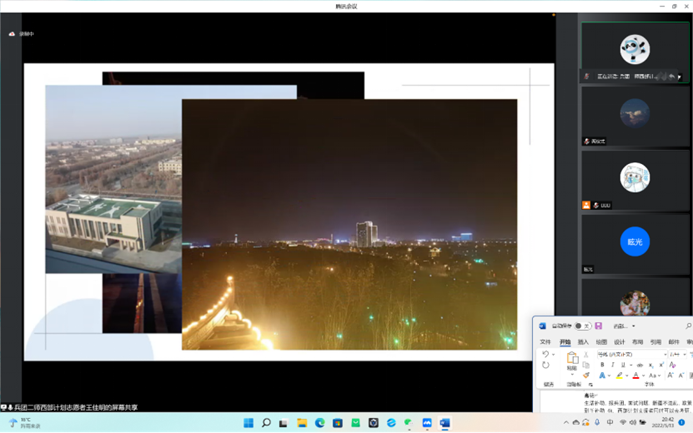Click the Format Painter brush icon
The height and width of the screenshot is (433, 693).
point(586,376)
